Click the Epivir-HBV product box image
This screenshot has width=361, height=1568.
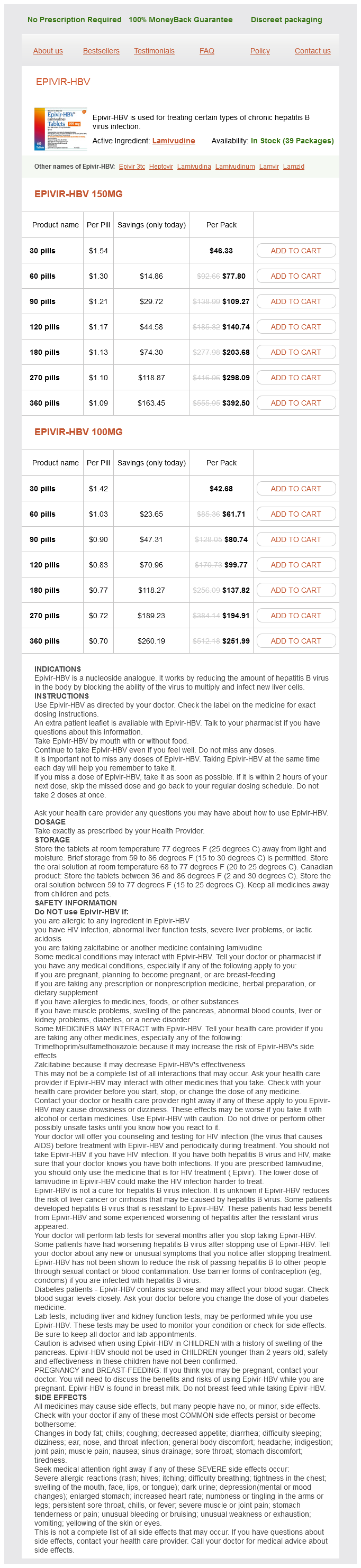(x=60, y=129)
